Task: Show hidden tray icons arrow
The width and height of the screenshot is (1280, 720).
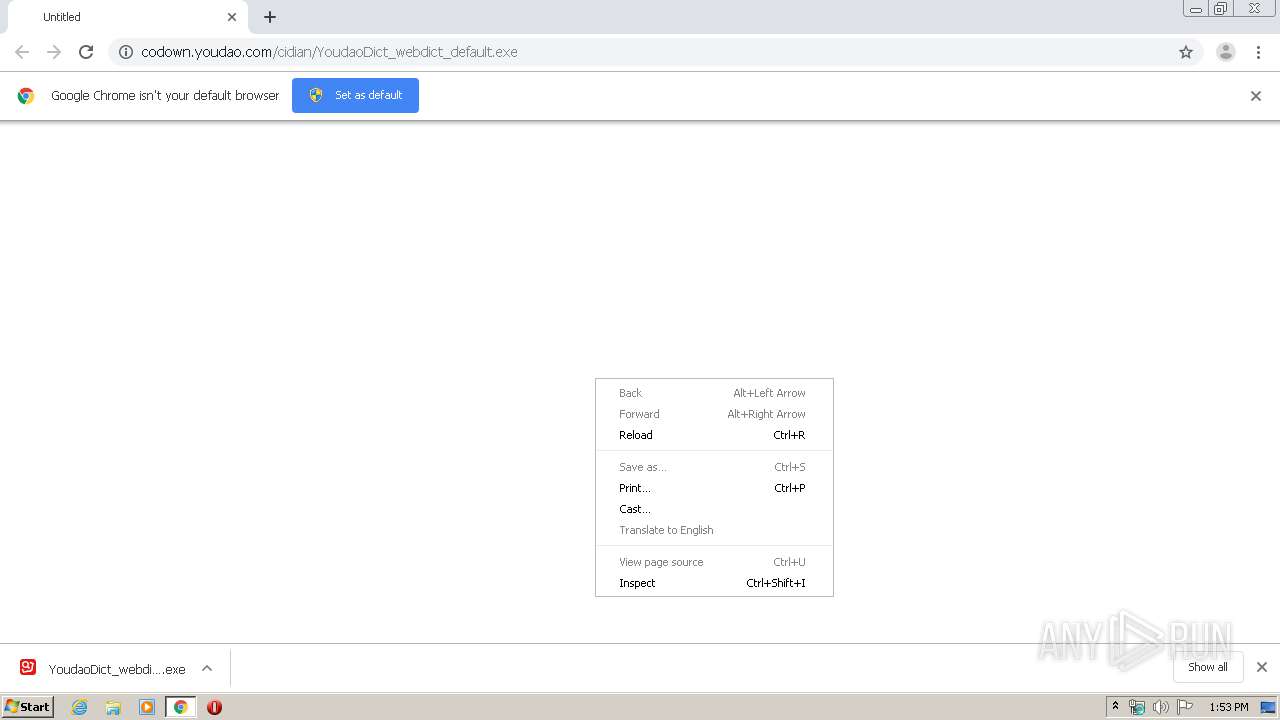Action: pos(1116,707)
